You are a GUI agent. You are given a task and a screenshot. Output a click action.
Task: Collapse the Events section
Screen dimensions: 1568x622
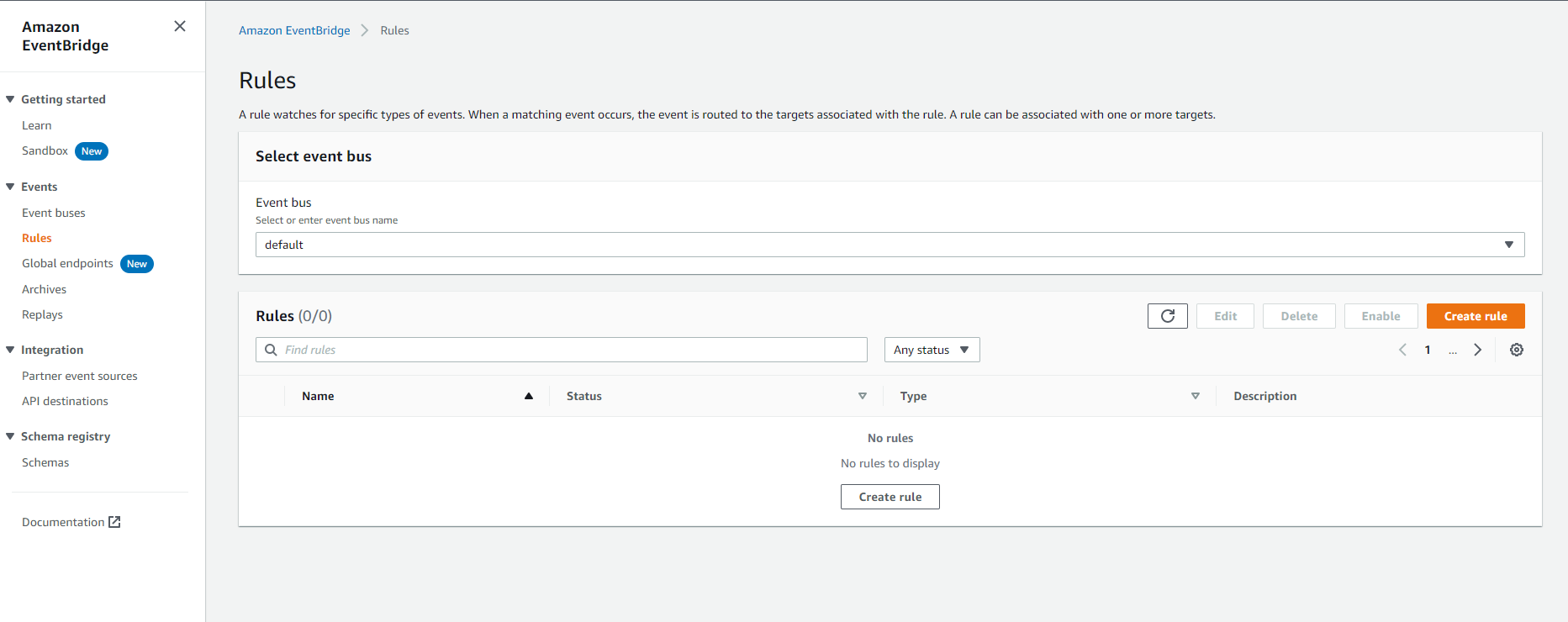10,187
